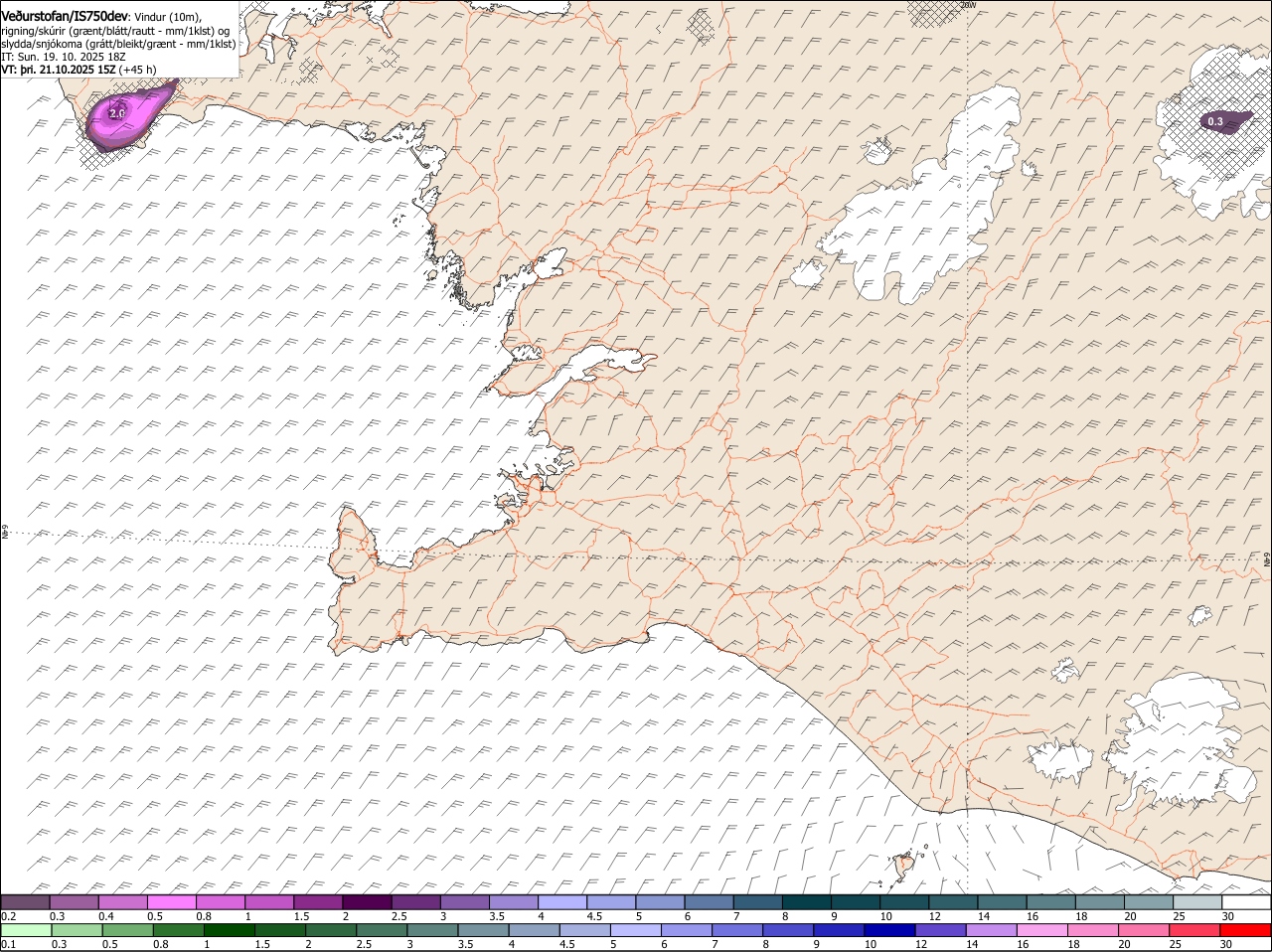Pick the 8–9 royal blue rain swatch
The image size is (1272, 952).
[789, 930]
